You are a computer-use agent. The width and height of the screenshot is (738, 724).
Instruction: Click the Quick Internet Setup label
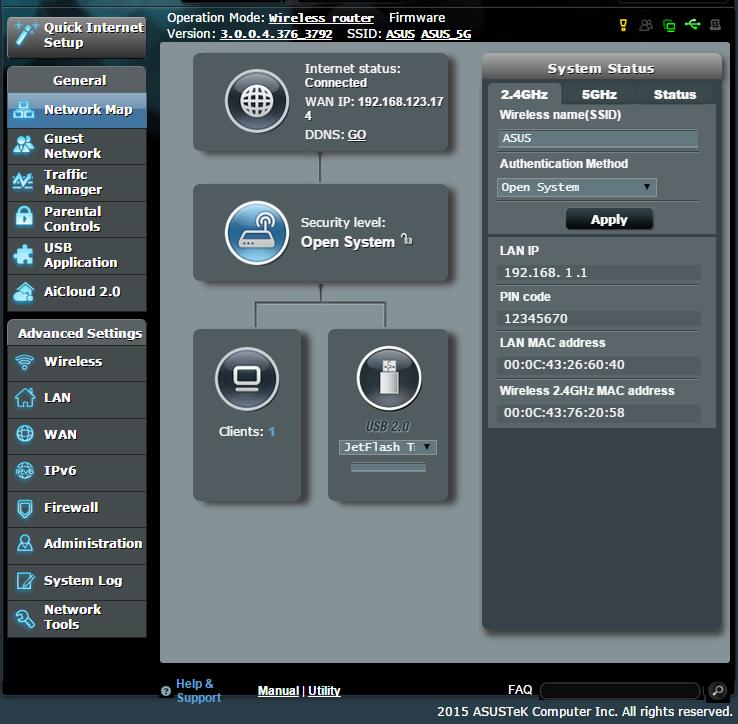(94, 35)
